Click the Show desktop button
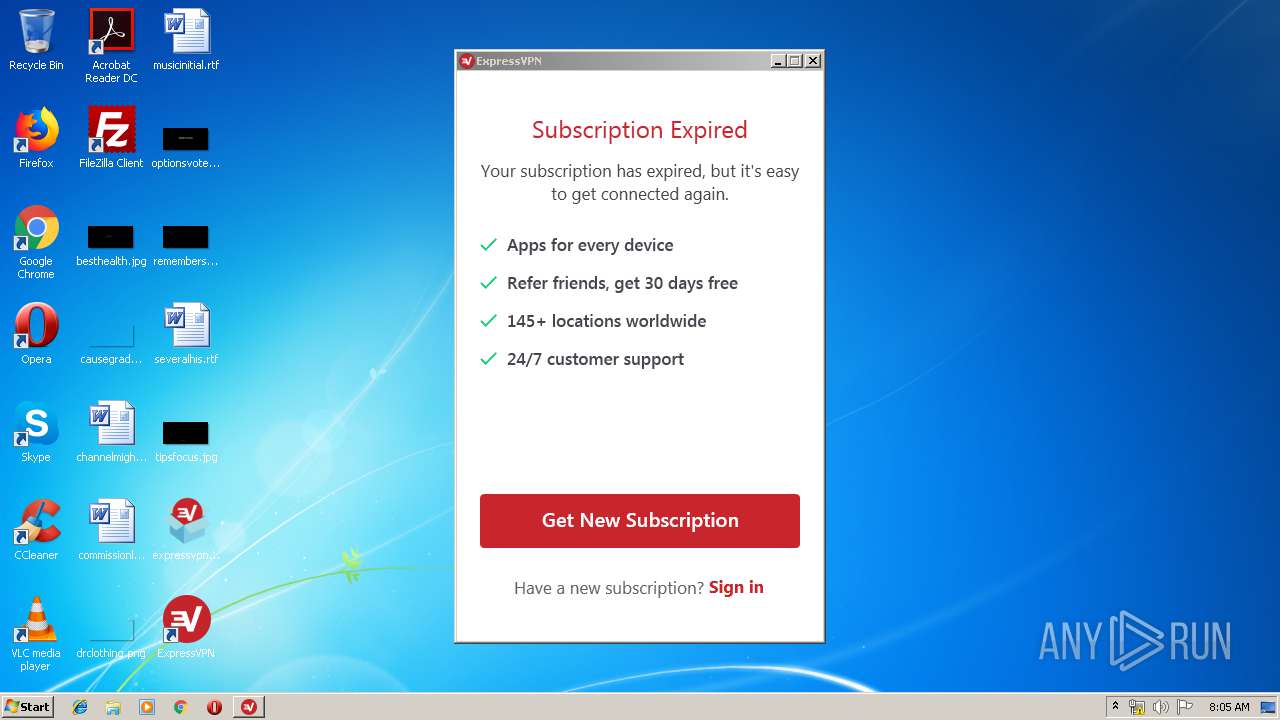This screenshot has width=1280, height=720. tap(1268, 707)
